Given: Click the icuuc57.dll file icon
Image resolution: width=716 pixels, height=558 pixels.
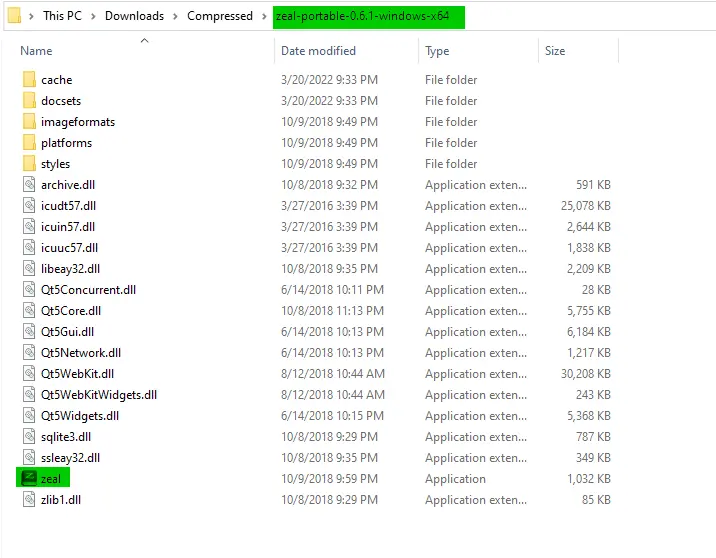Looking at the screenshot, I should tap(29, 247).
